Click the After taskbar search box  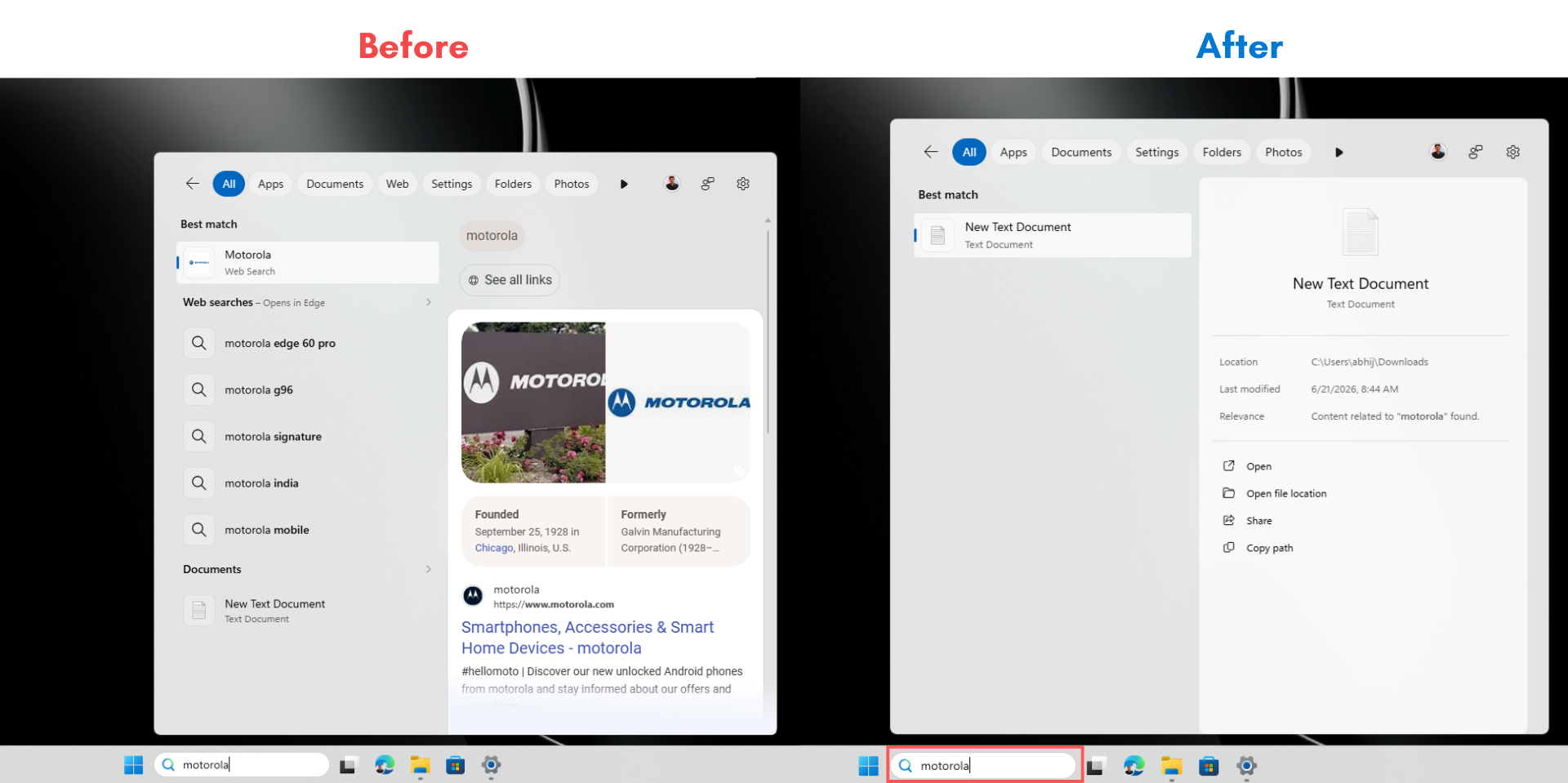[x=983, y=765]
